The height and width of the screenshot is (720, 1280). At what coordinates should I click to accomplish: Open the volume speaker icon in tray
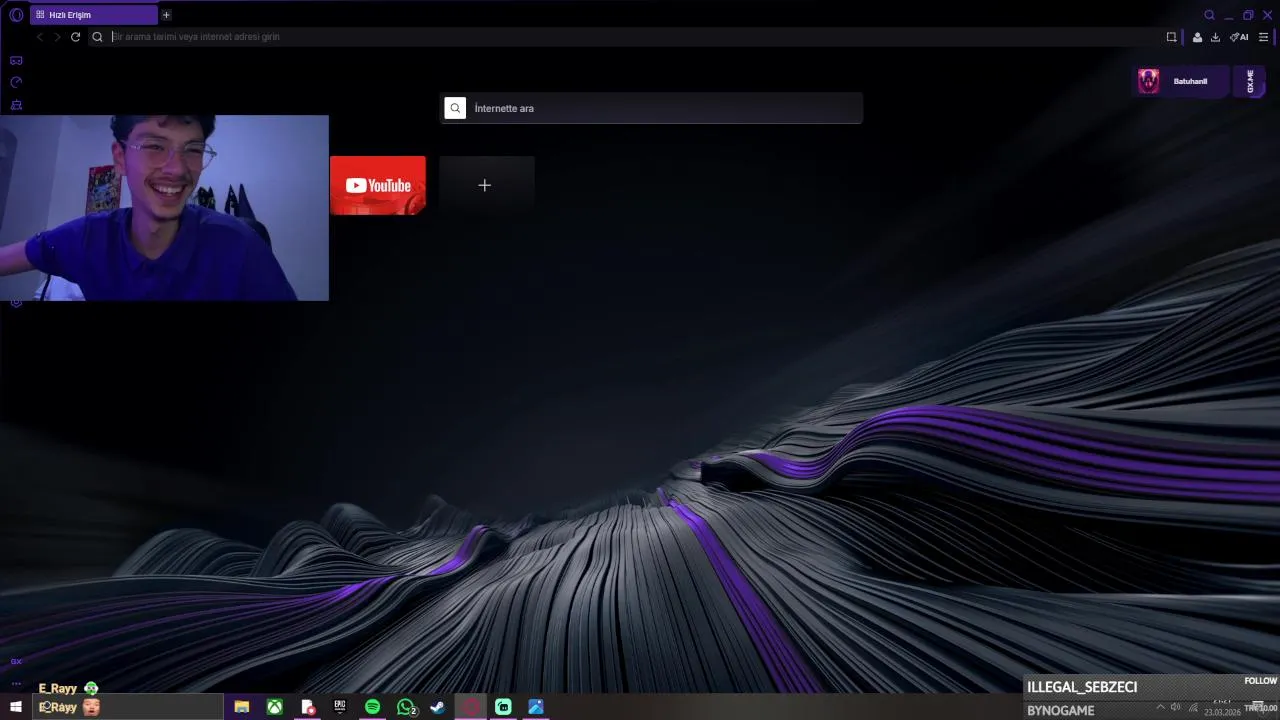1175,707
